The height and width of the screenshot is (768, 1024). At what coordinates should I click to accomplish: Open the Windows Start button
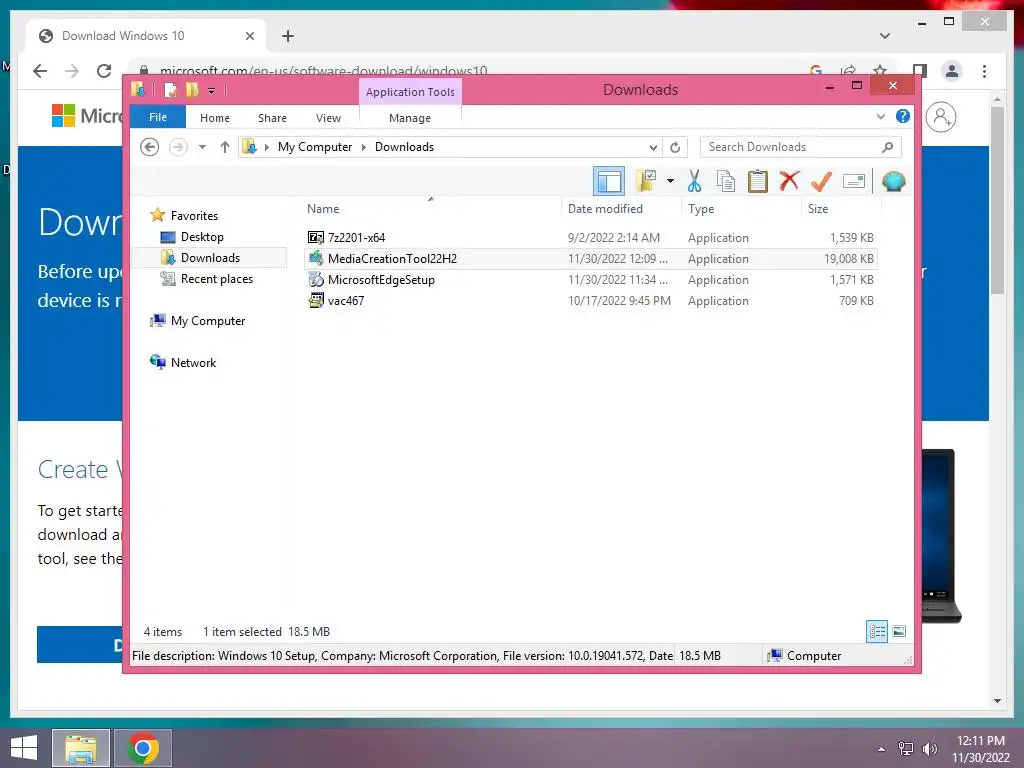pos(24,748)
